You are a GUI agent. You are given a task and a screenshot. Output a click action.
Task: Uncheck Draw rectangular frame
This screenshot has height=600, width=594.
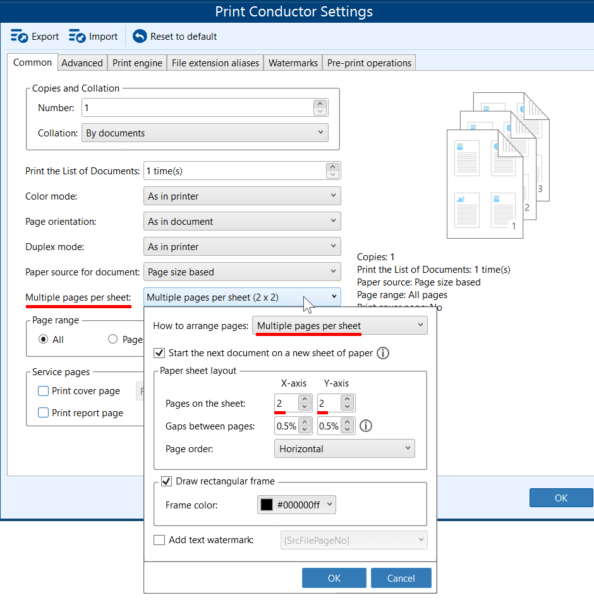(x=166, y=481)
